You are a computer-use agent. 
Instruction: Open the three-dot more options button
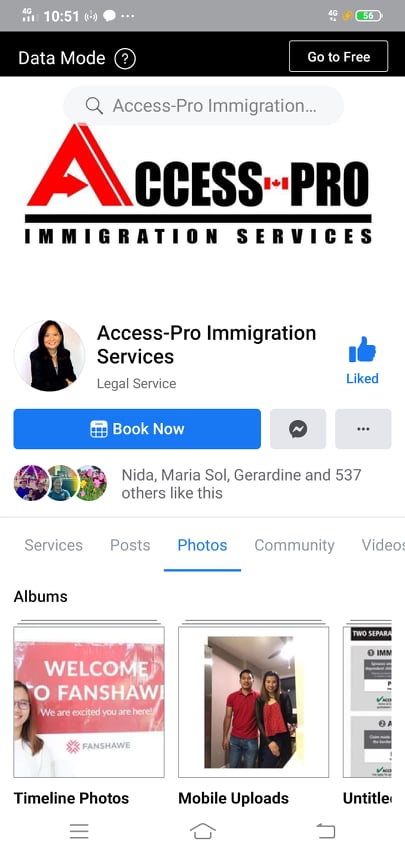click(363, 429)
